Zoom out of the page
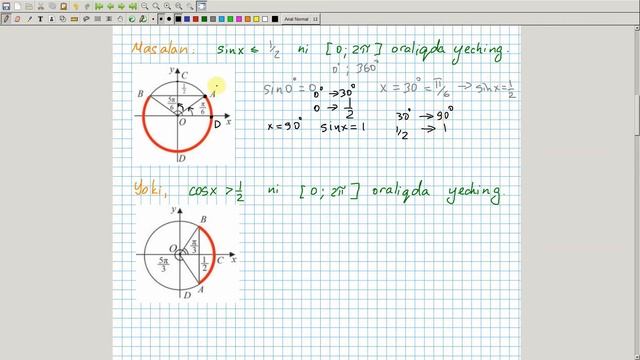This screenshot has height=360, width=640. click(x=145, y=7)
